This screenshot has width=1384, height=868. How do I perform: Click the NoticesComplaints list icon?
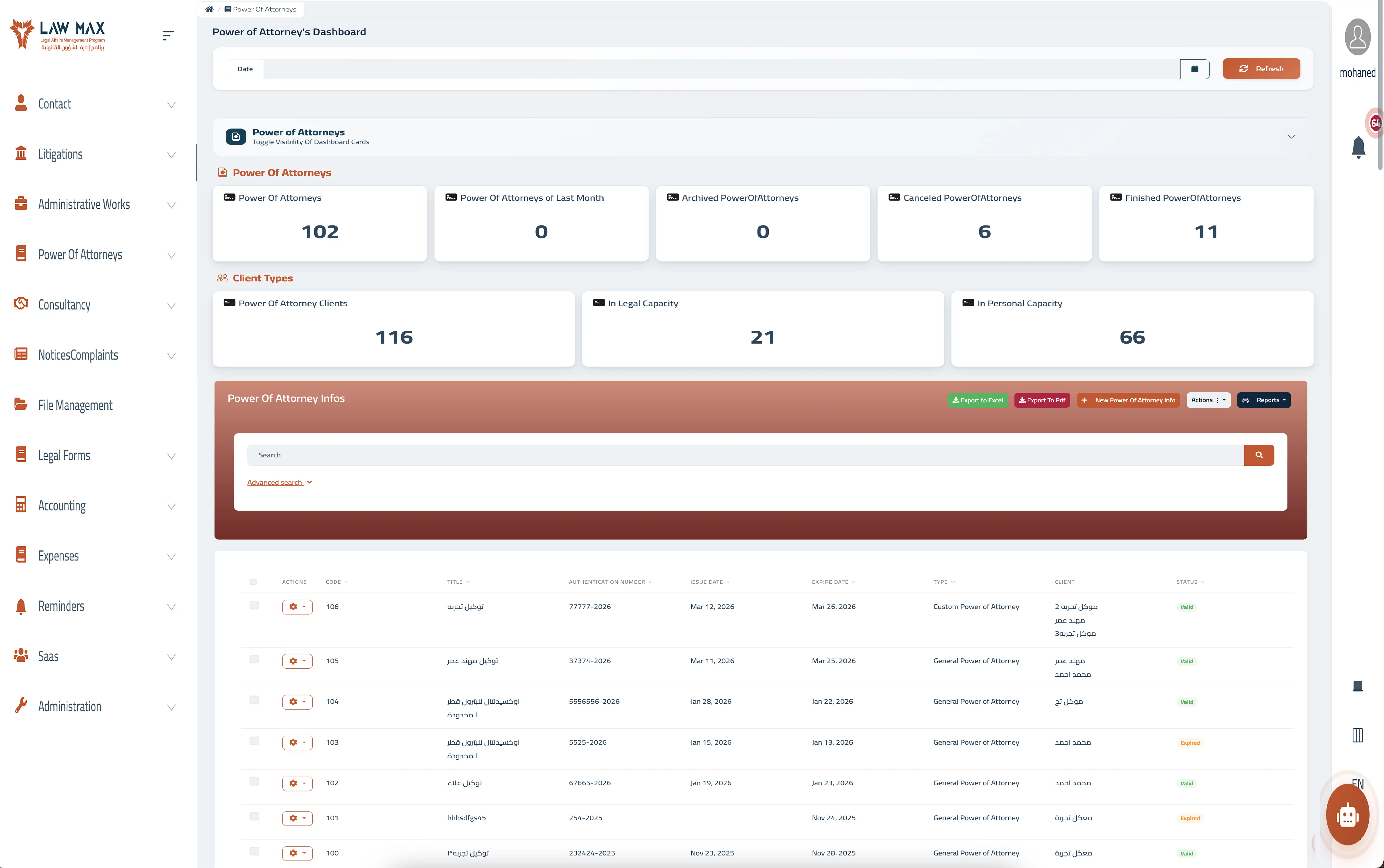(x=21, y=354)
